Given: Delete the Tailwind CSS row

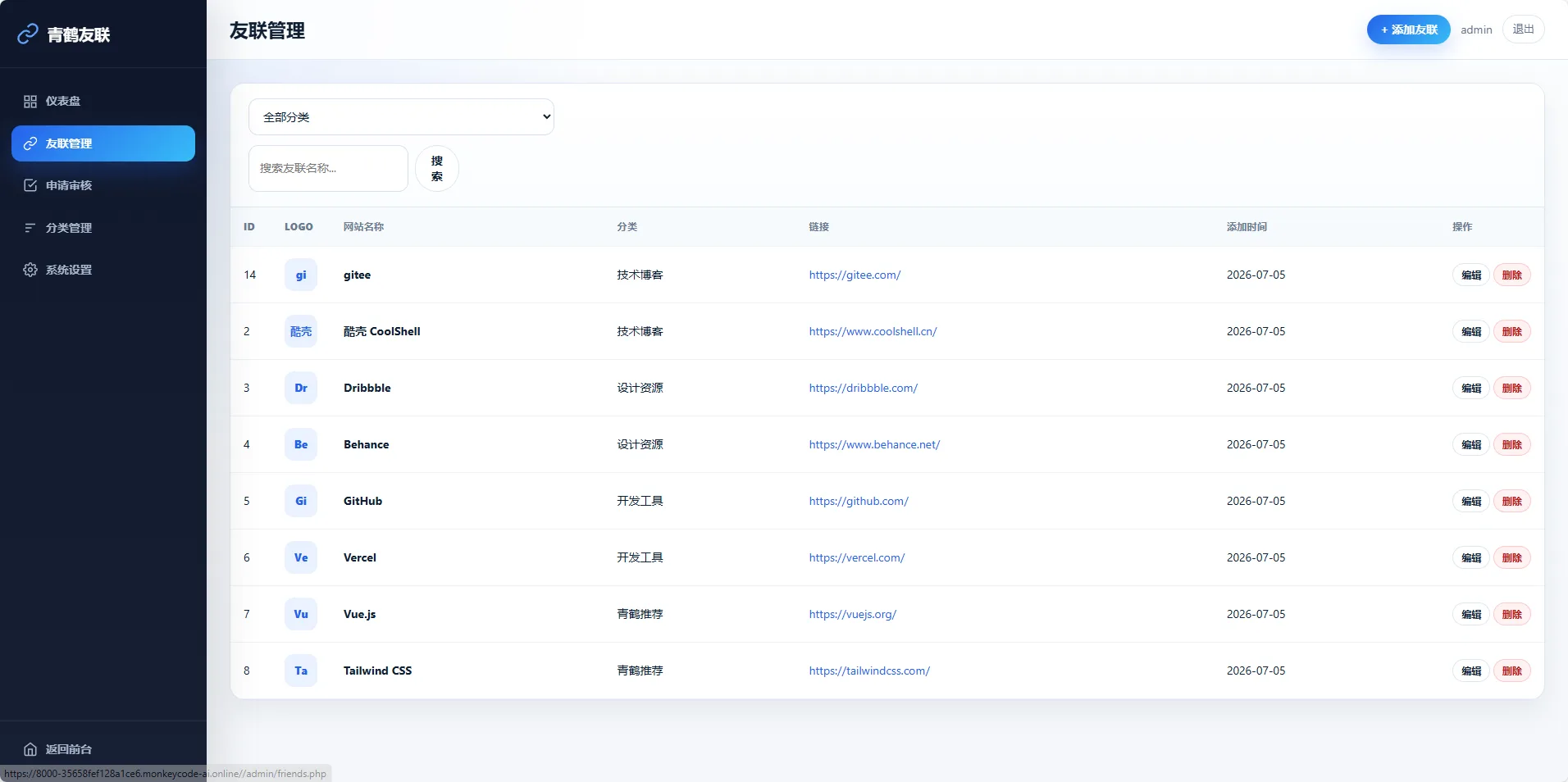Looking at the screenshot, I should tap(1511, 671).
